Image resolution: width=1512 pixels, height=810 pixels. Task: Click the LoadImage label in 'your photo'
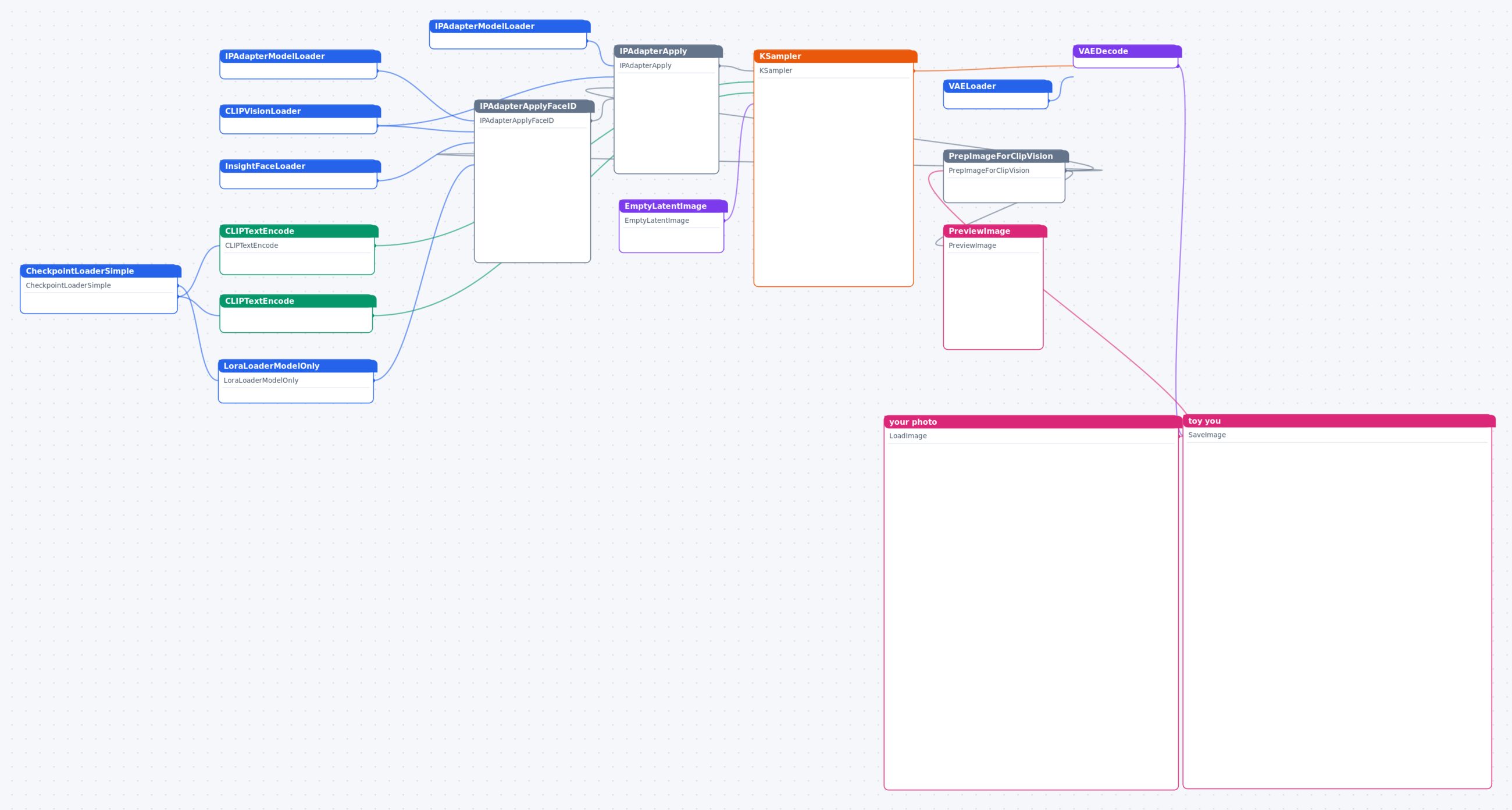click(x=908, y=436)
